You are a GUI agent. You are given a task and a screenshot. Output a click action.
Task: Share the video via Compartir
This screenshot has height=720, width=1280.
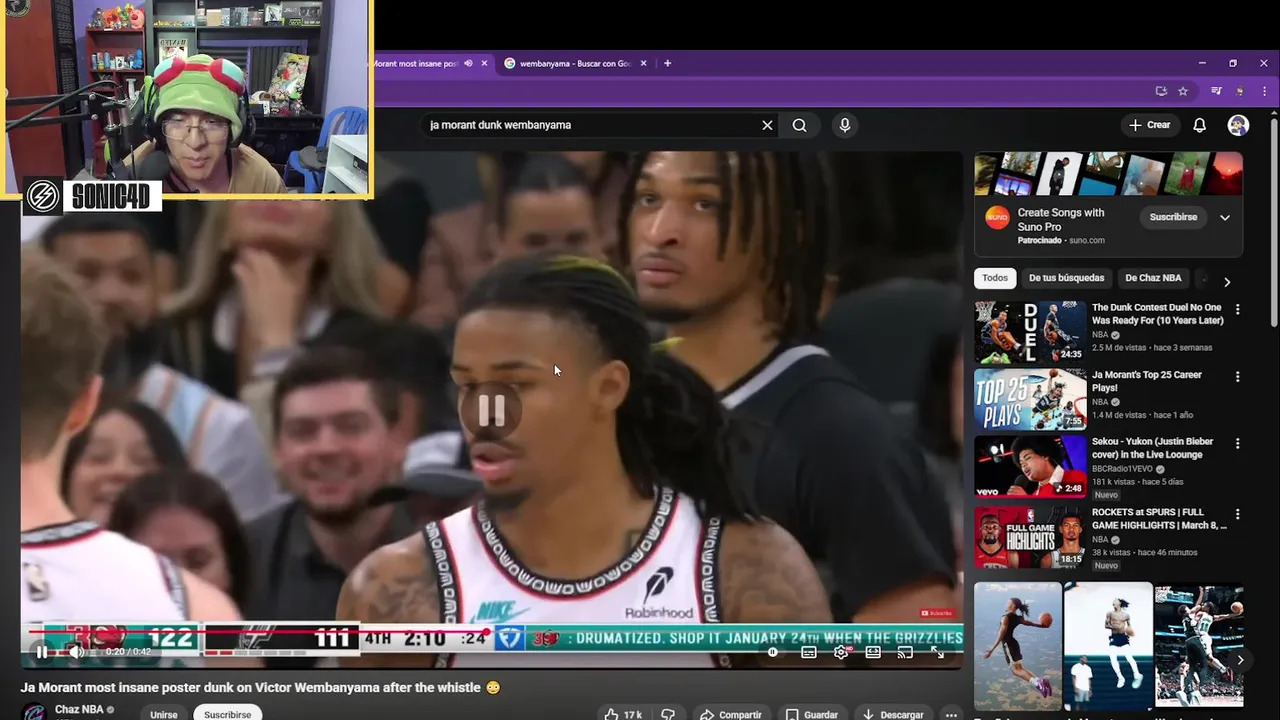coord(731,714)
